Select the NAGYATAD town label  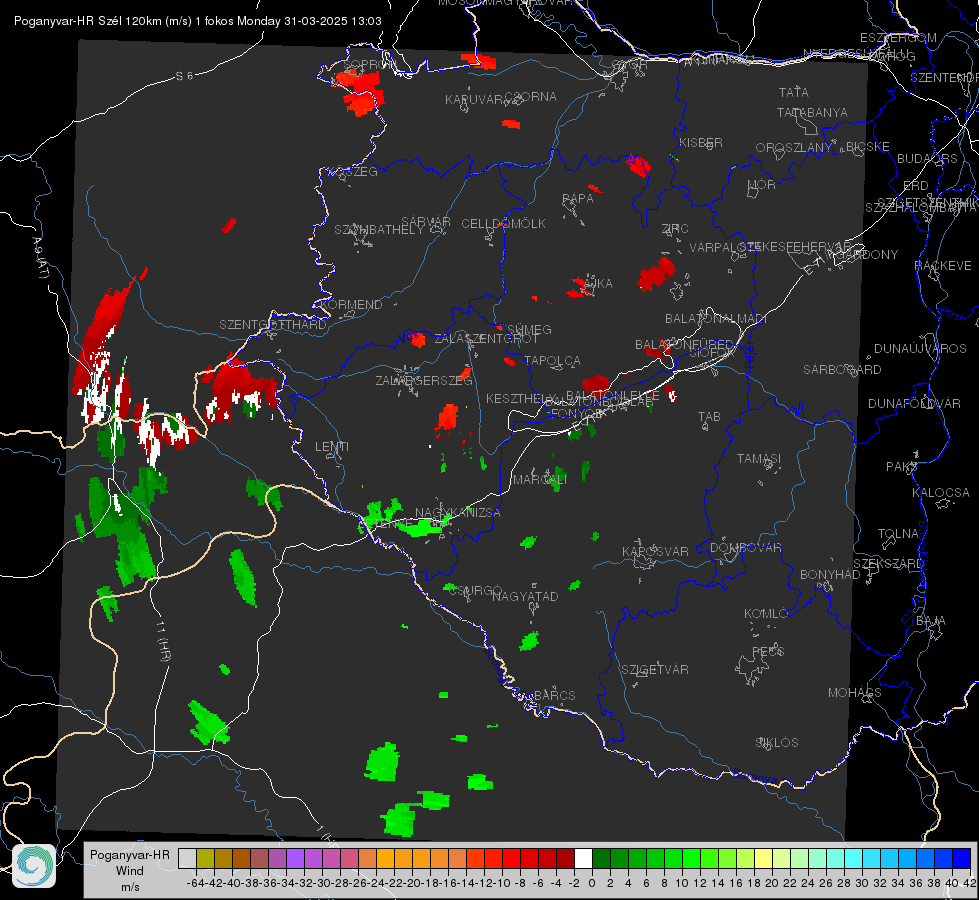tap(525, 596)
